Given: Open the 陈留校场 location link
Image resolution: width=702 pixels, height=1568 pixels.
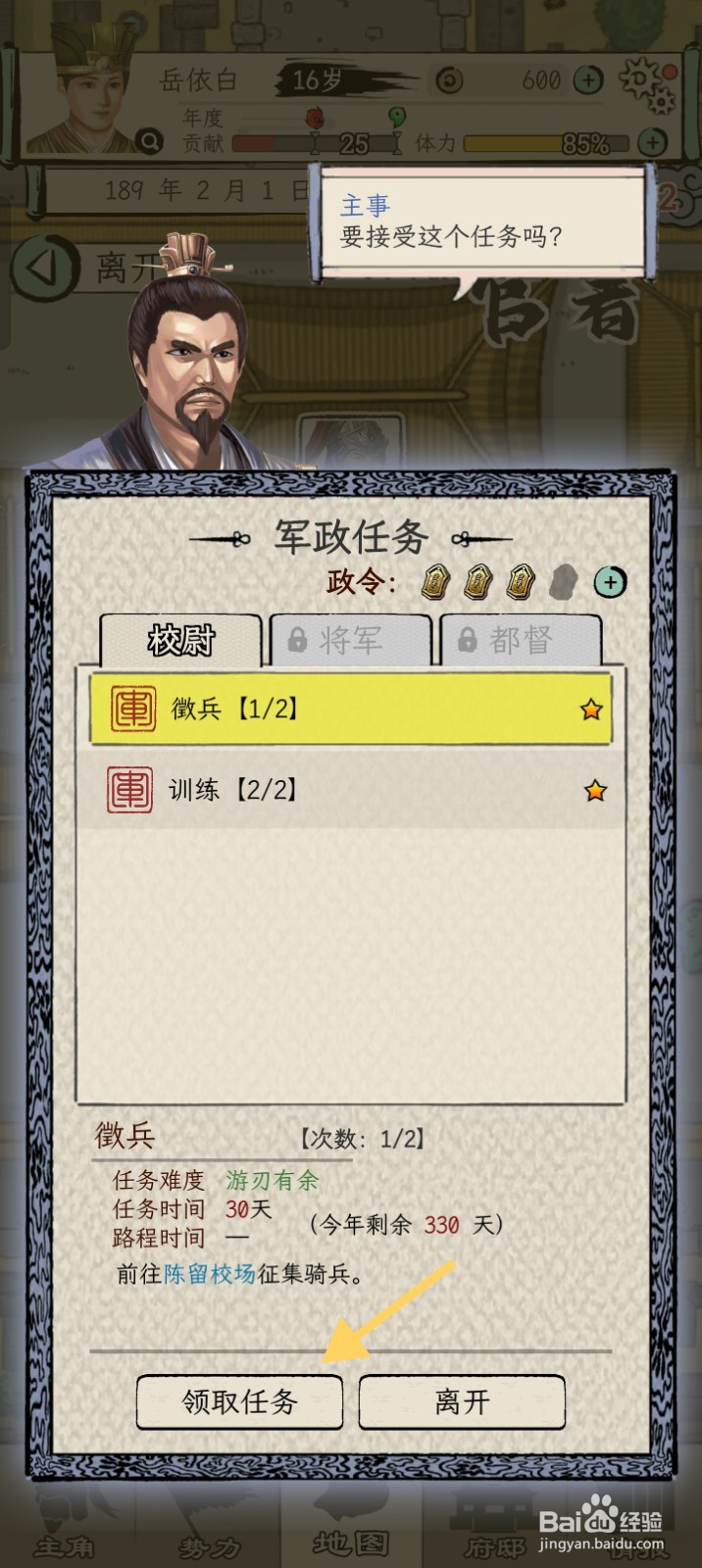Looking at the screenshot, I should coord(210,1274).
